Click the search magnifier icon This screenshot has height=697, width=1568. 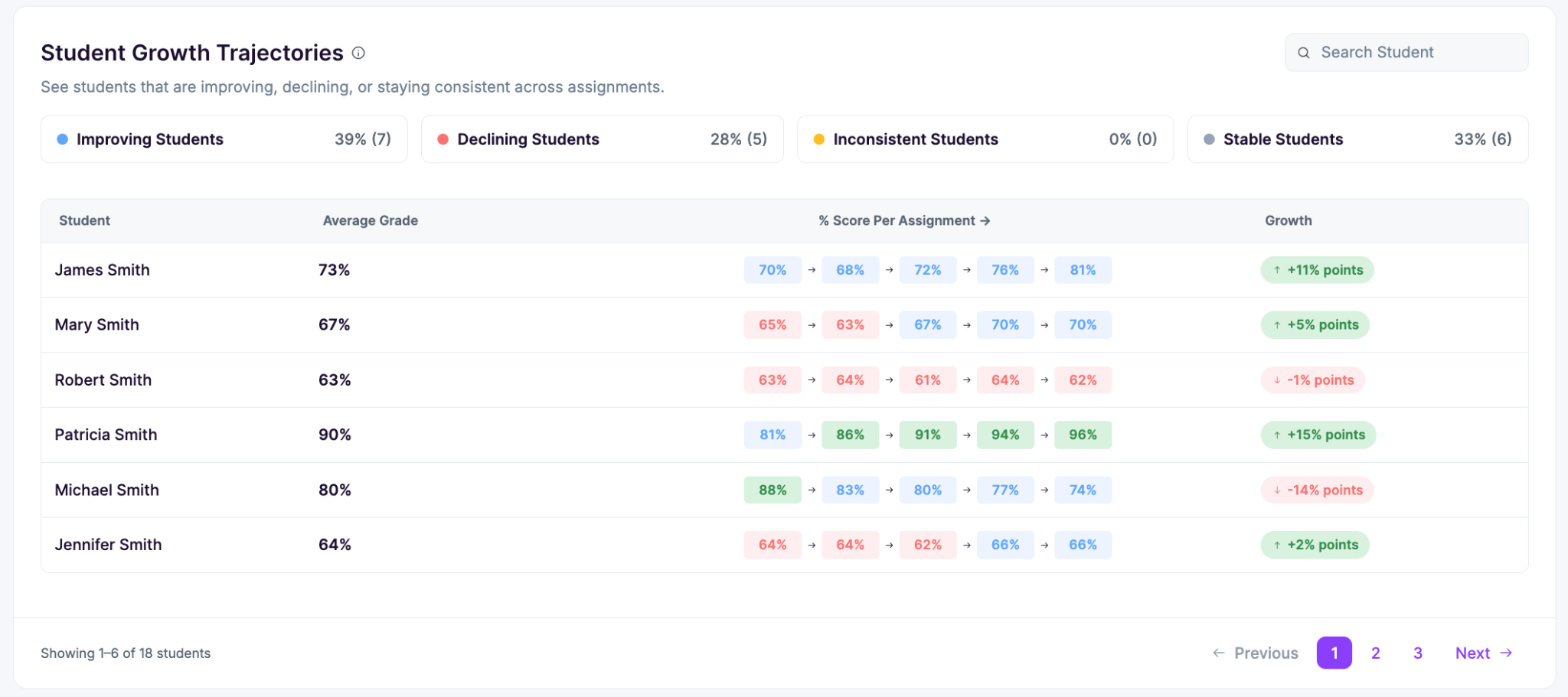[x=1304, y=53]
